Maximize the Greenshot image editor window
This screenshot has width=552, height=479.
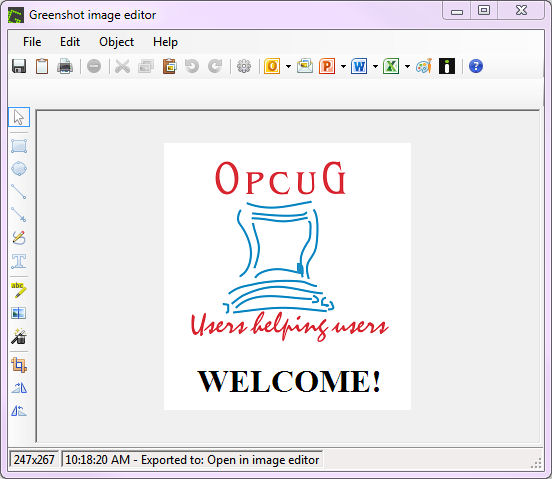click(484, 10)
